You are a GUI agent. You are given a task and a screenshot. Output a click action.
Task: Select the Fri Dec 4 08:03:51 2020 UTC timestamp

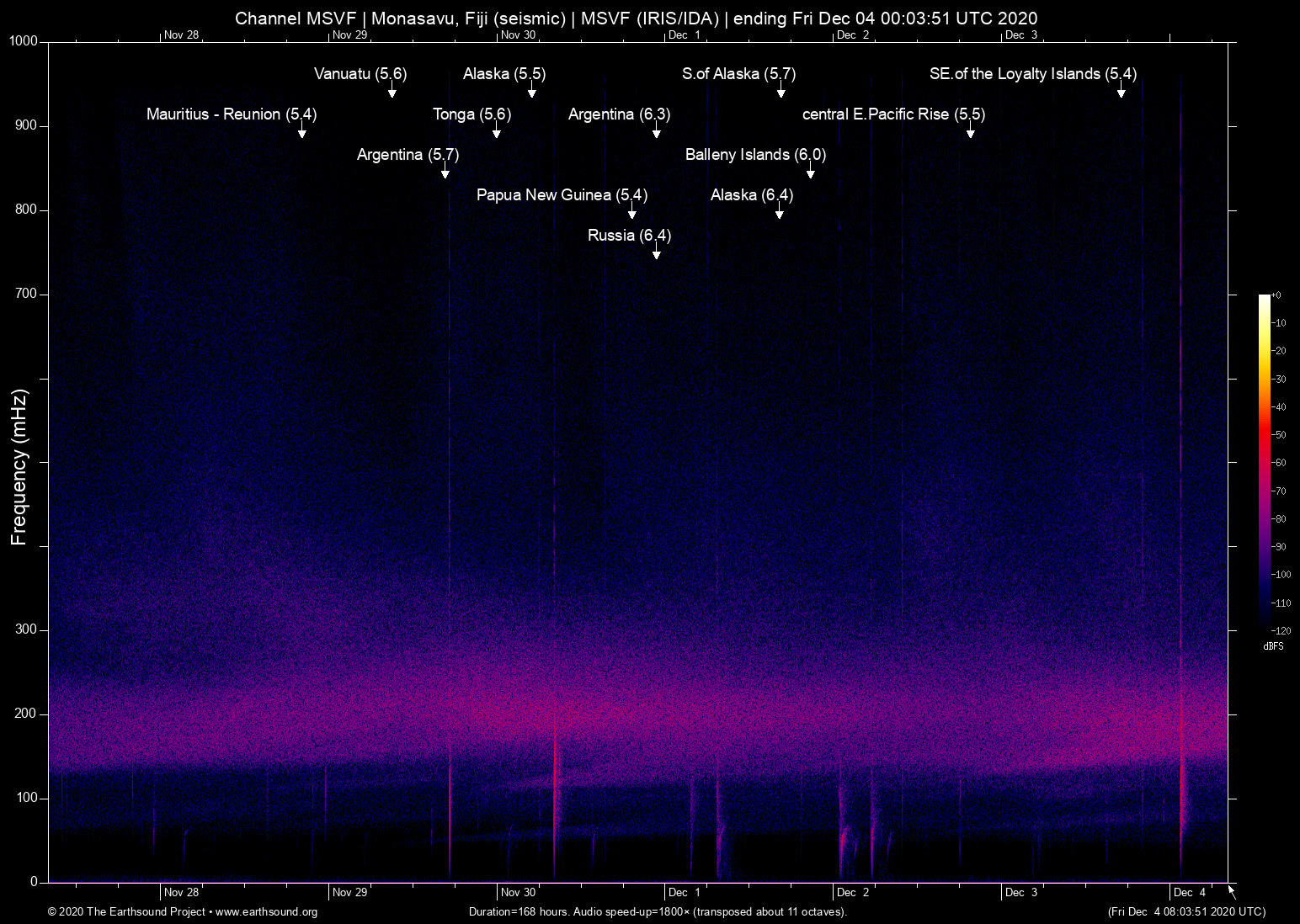point(1186,912)
